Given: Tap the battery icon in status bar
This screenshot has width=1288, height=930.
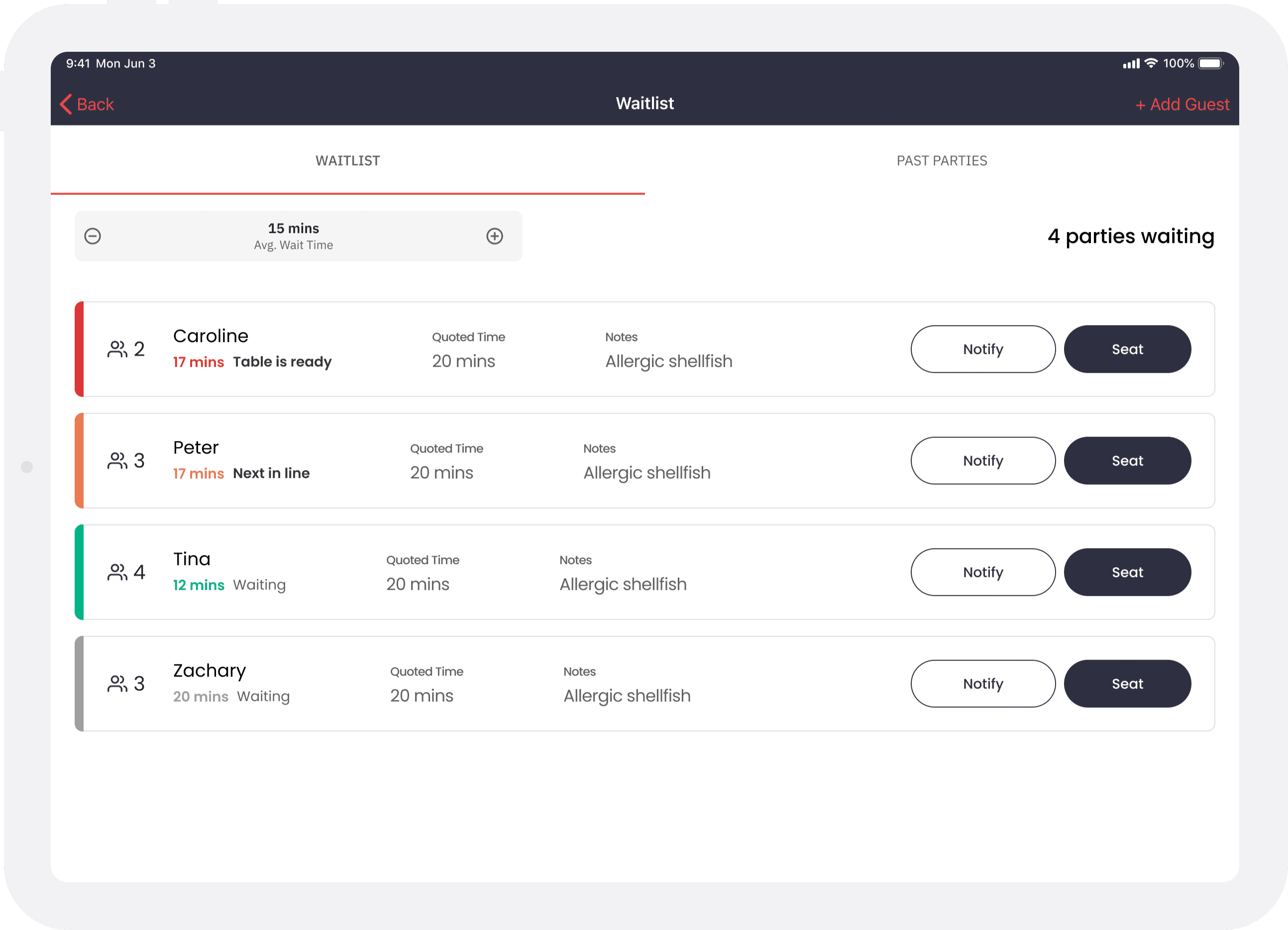Looking at the screenshot, I should 1210,64.
